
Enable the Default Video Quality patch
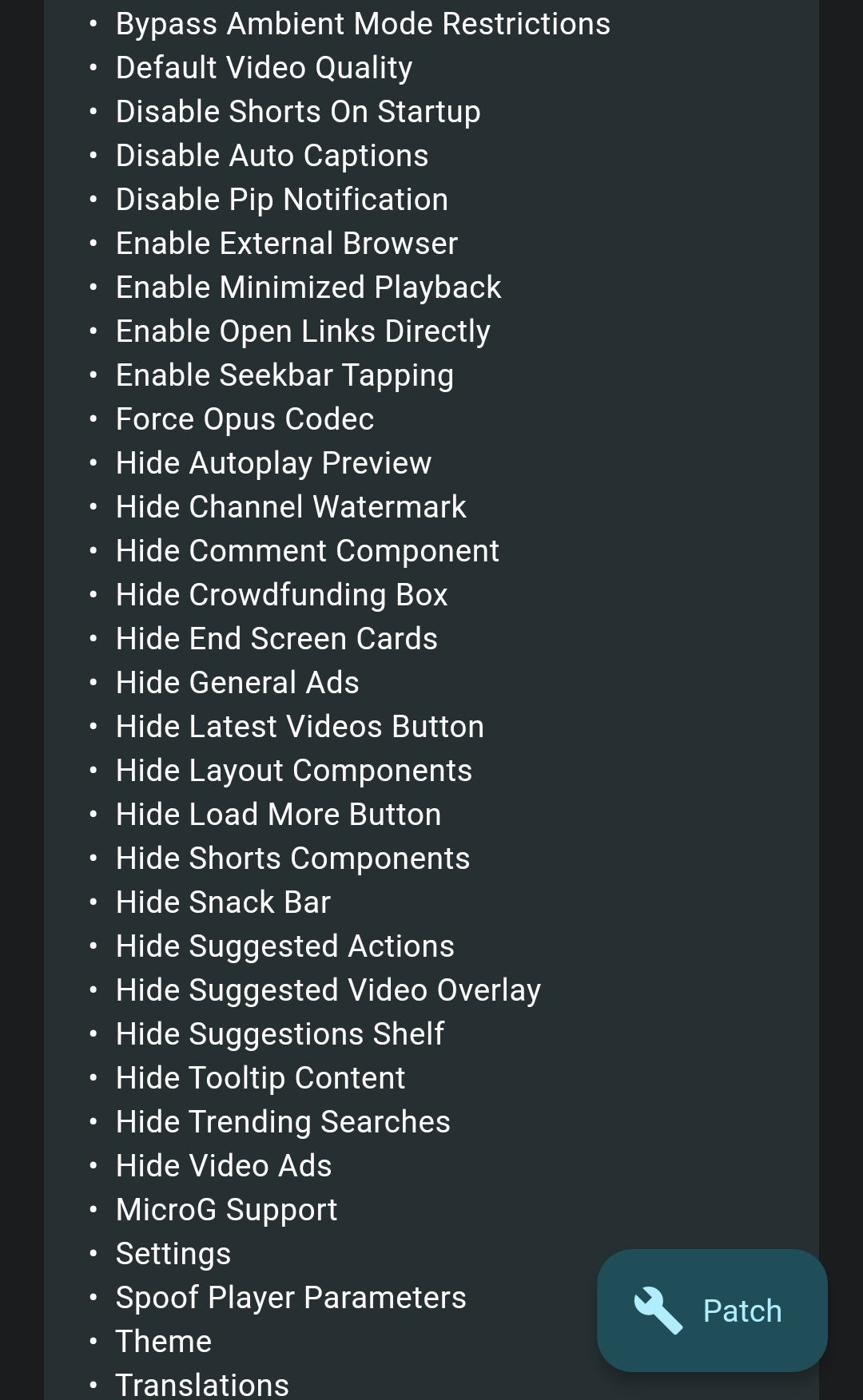pos(264,68)
